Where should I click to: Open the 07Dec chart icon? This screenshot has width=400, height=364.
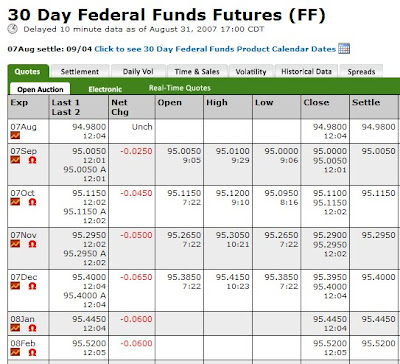pyautogui.click(x=15, y=286)
